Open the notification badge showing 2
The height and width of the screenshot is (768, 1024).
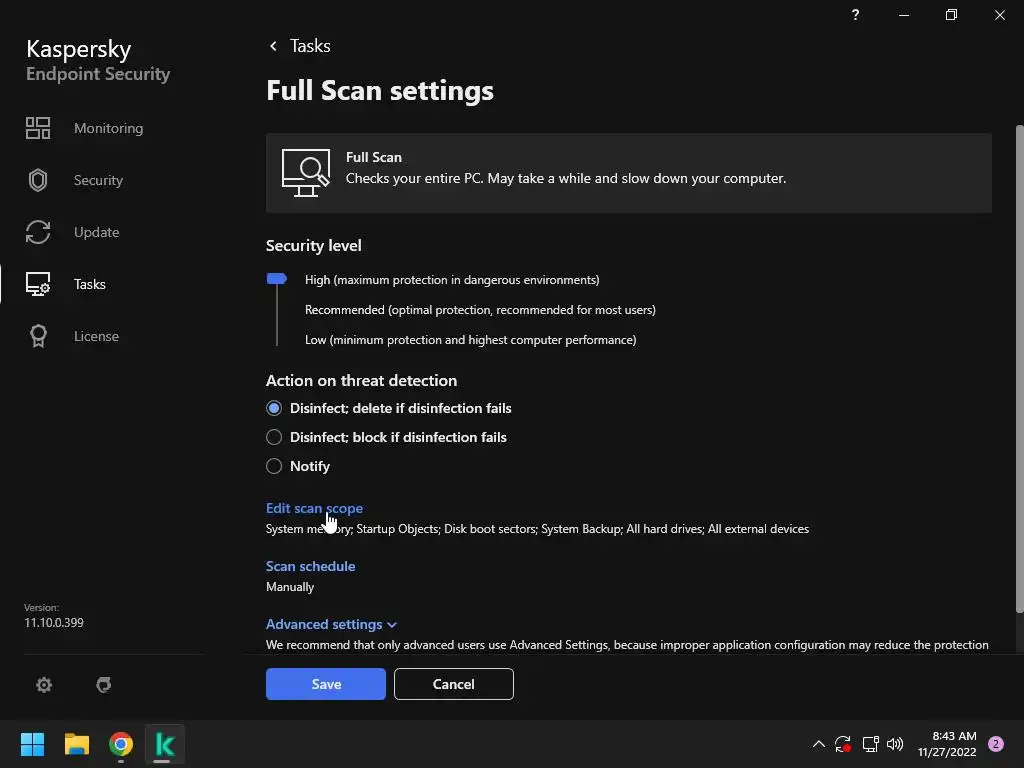[x=996, y=744]
